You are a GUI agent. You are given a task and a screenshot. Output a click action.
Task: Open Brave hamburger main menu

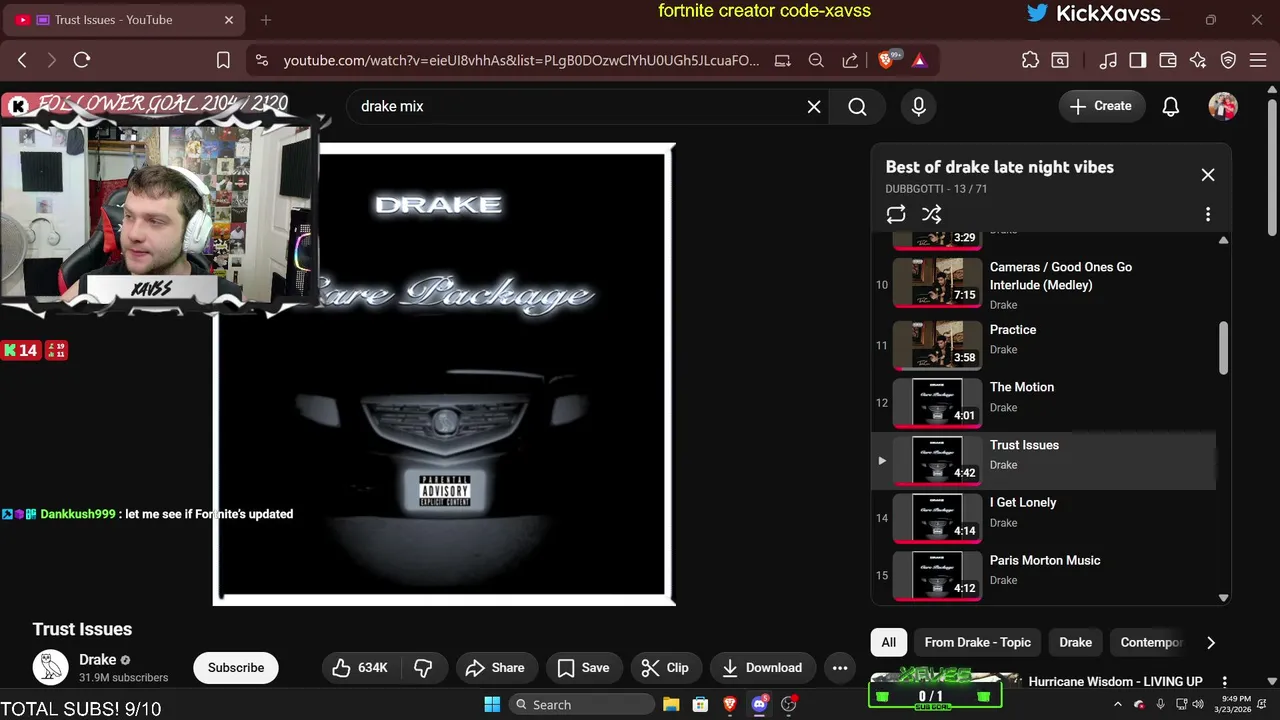(1257, 60)
